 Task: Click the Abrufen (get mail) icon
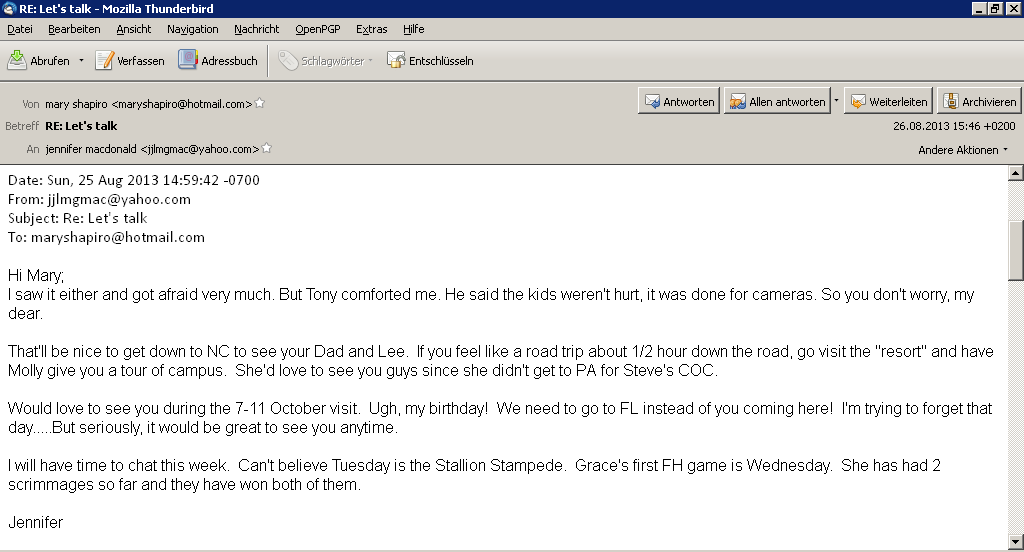(18, 60)
